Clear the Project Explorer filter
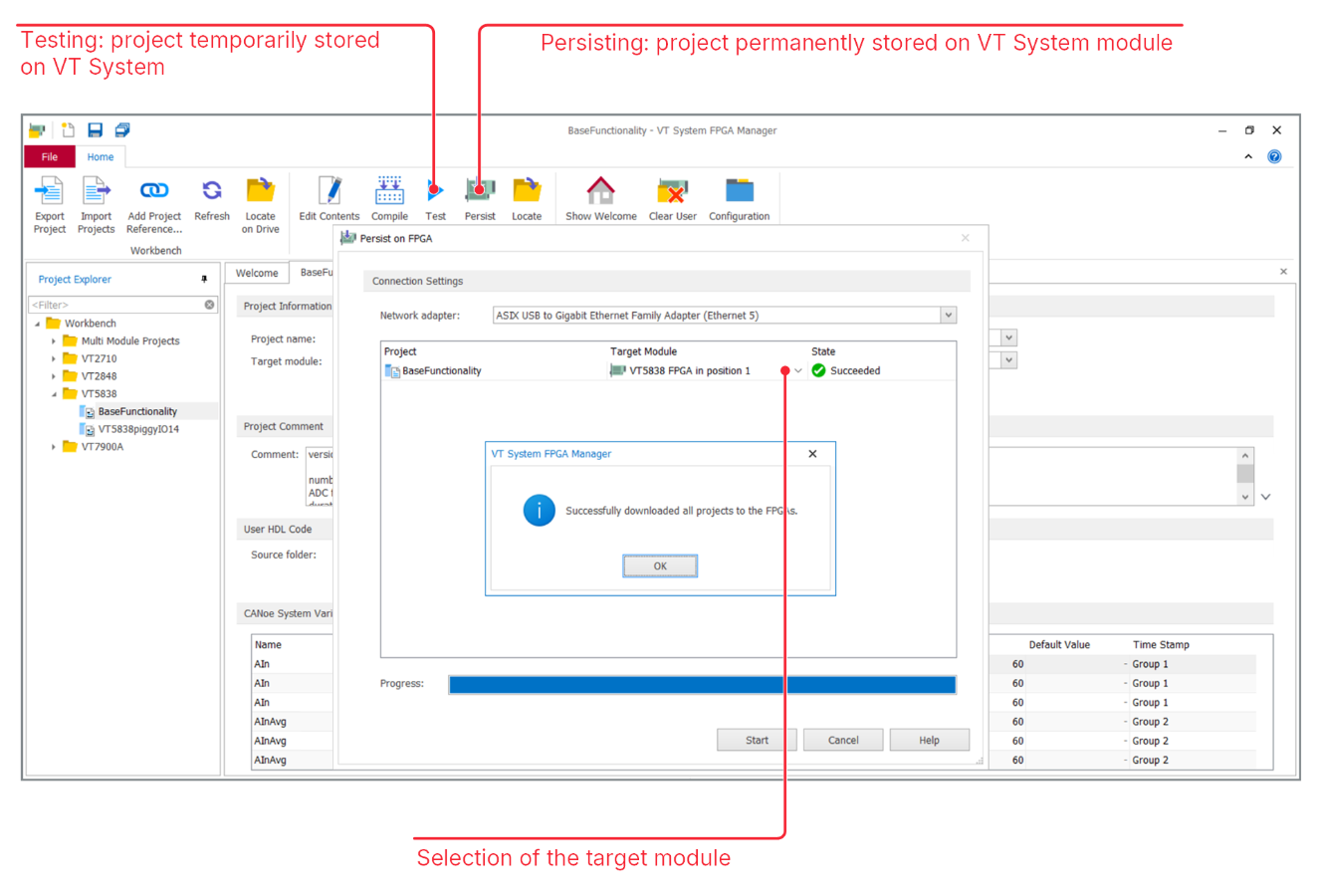The image size is (1323, 896). coord(209,305)
